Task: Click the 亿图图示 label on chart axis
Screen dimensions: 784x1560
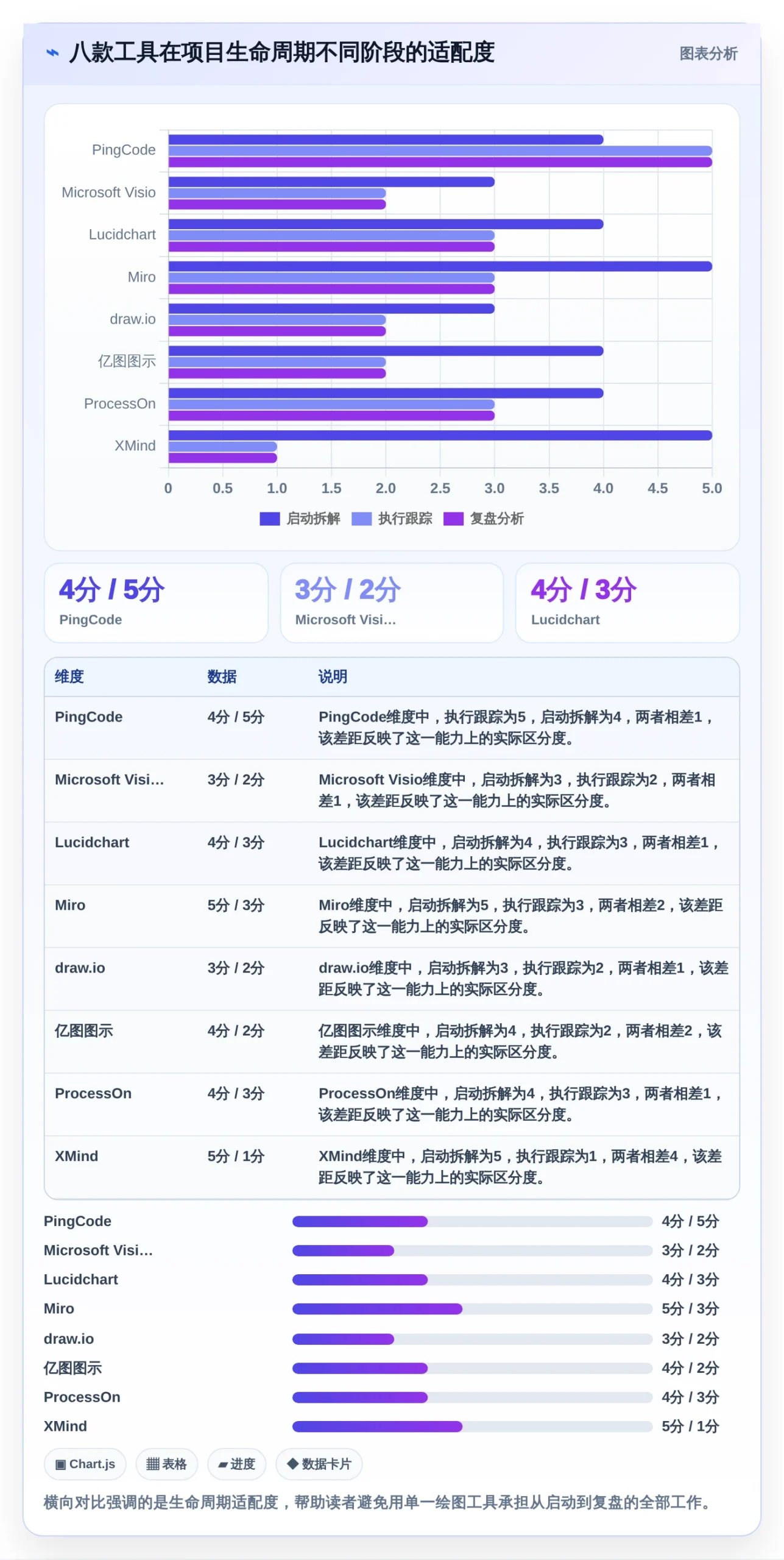Action: click(127, 361)
